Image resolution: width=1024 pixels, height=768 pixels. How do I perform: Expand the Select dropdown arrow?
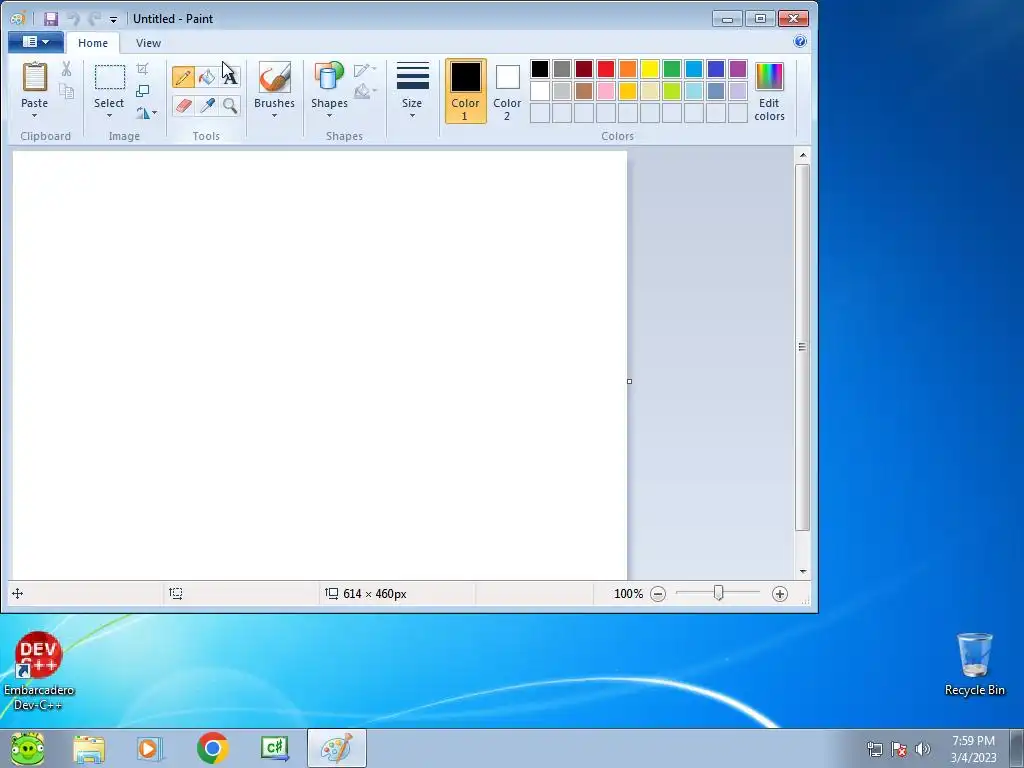pos(109,116)
